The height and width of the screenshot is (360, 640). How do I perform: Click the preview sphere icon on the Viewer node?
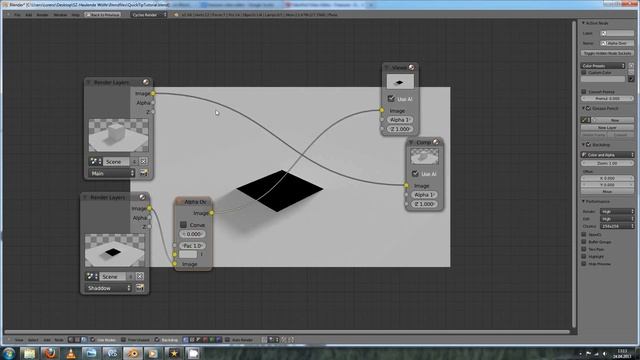click(411, 67)
